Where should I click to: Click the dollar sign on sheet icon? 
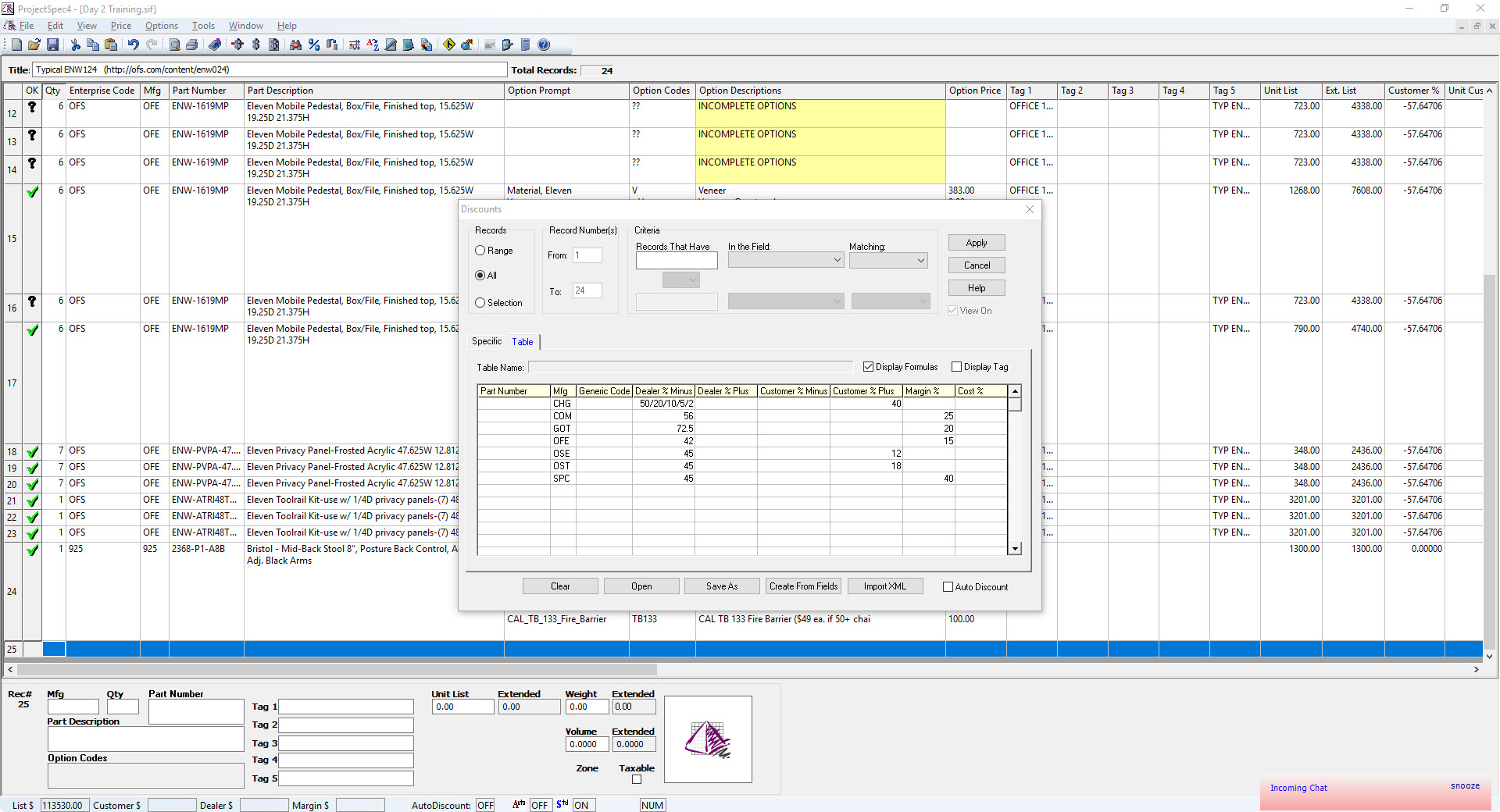[x=273, y=45]
